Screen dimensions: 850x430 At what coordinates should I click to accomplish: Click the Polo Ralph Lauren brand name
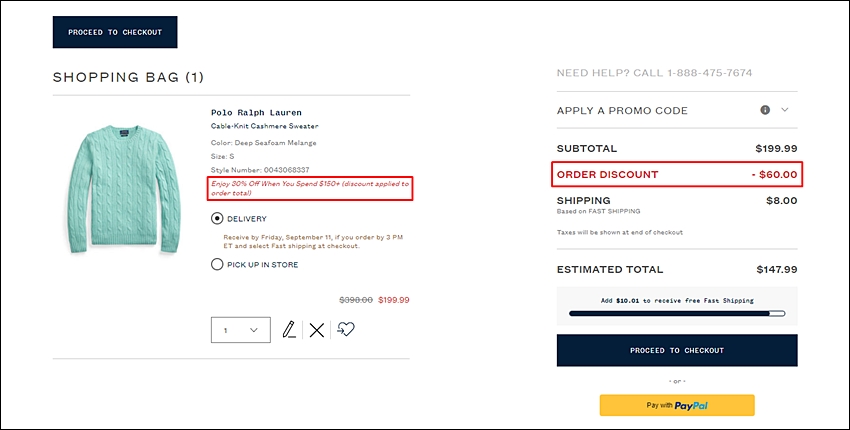click(256, 113)
